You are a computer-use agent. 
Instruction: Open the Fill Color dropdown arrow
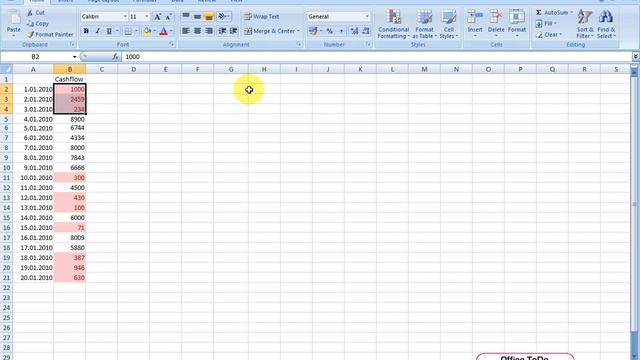point(155,31)
